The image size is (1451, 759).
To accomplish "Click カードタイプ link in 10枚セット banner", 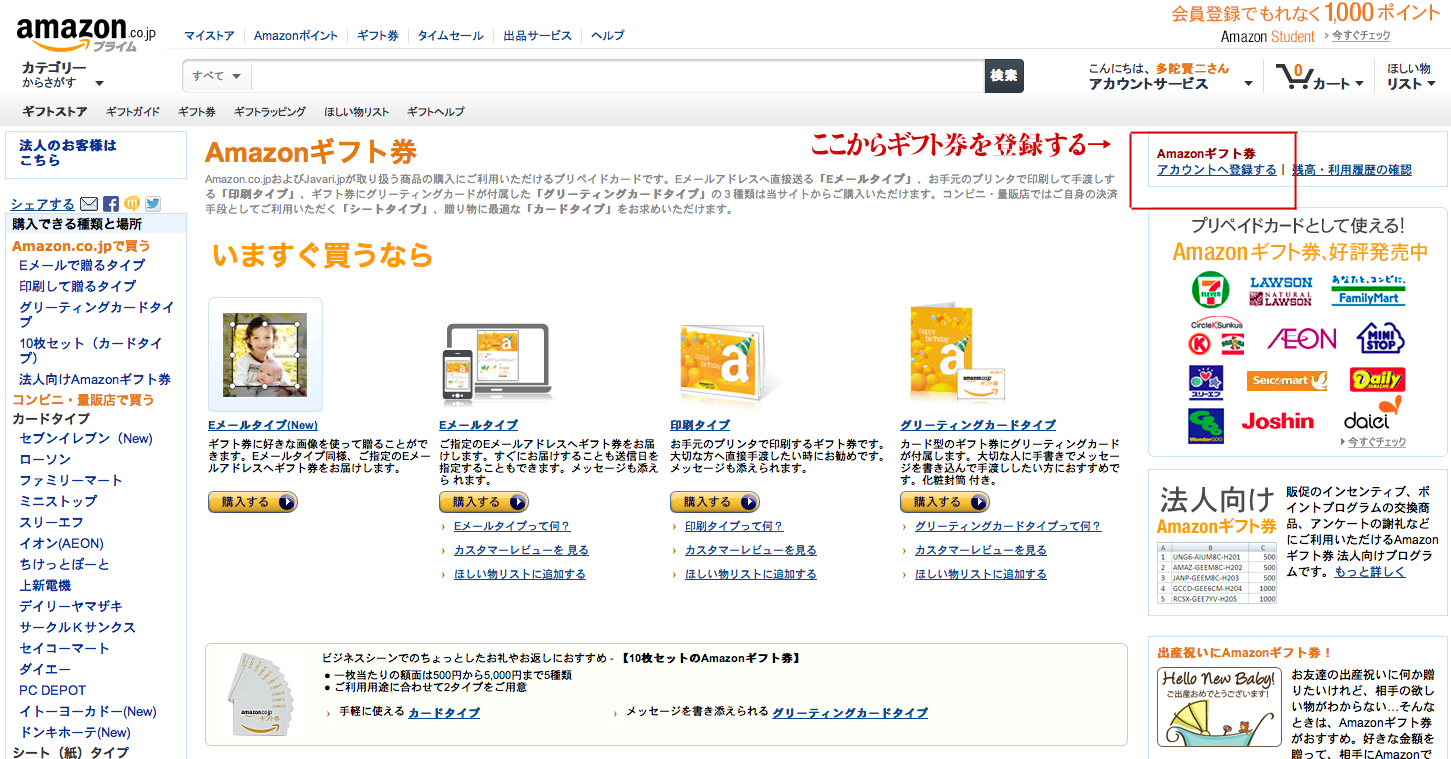I will coord(444,713).
